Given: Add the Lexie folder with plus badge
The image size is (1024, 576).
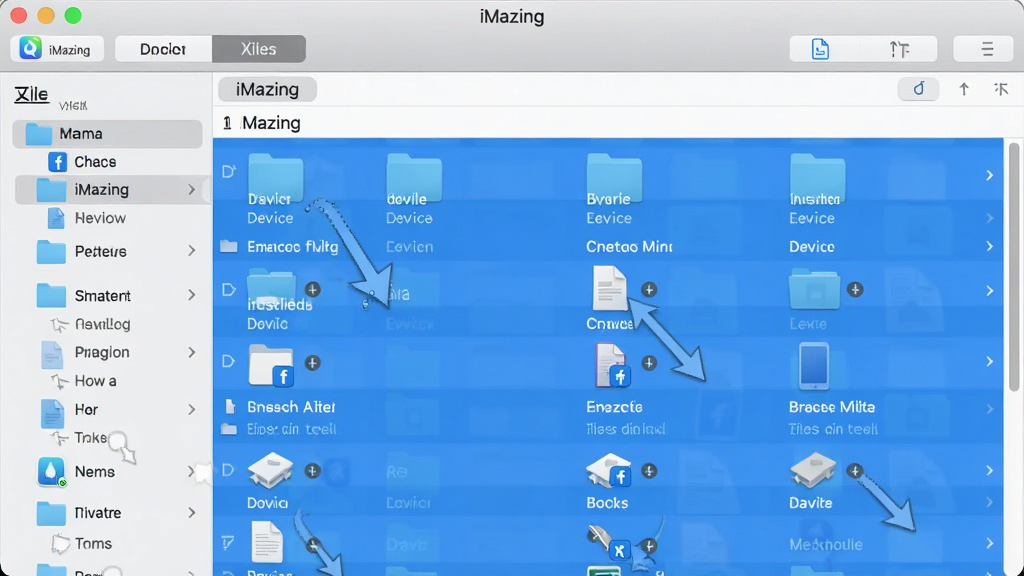Looking at the screenshot, I should point(855,289).
